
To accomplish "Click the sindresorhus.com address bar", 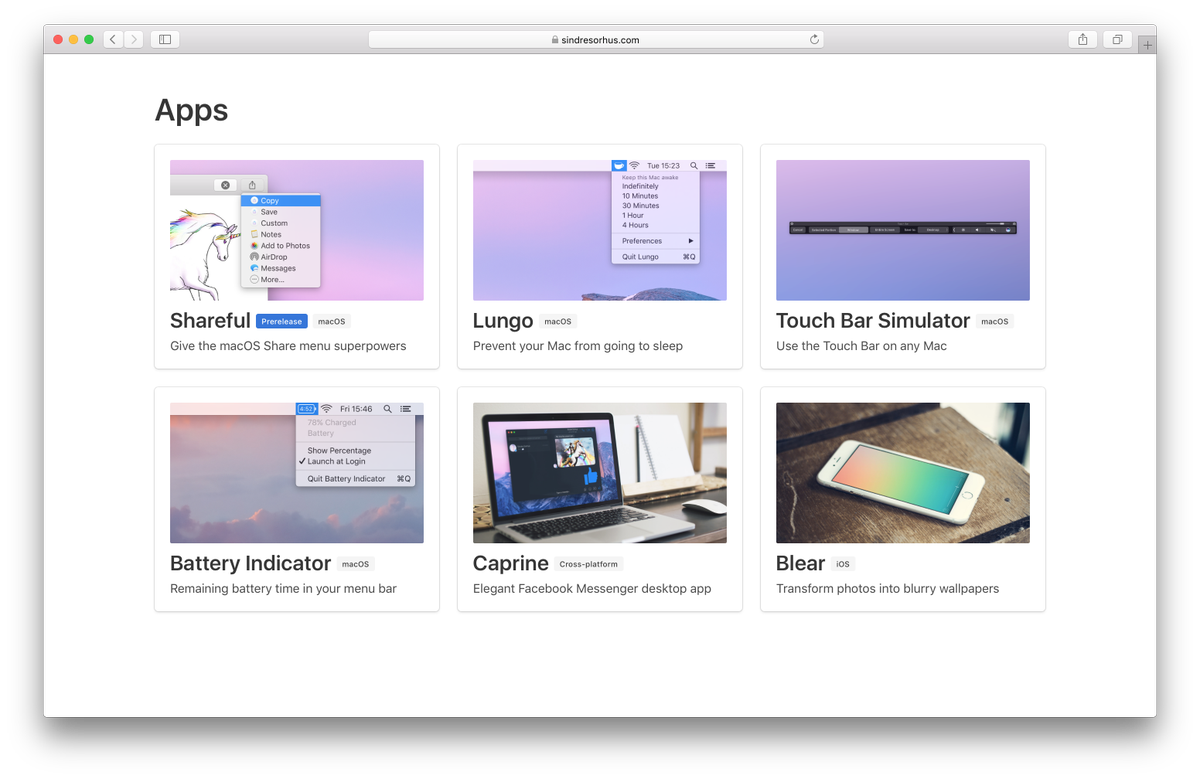I will coord(596,40).
